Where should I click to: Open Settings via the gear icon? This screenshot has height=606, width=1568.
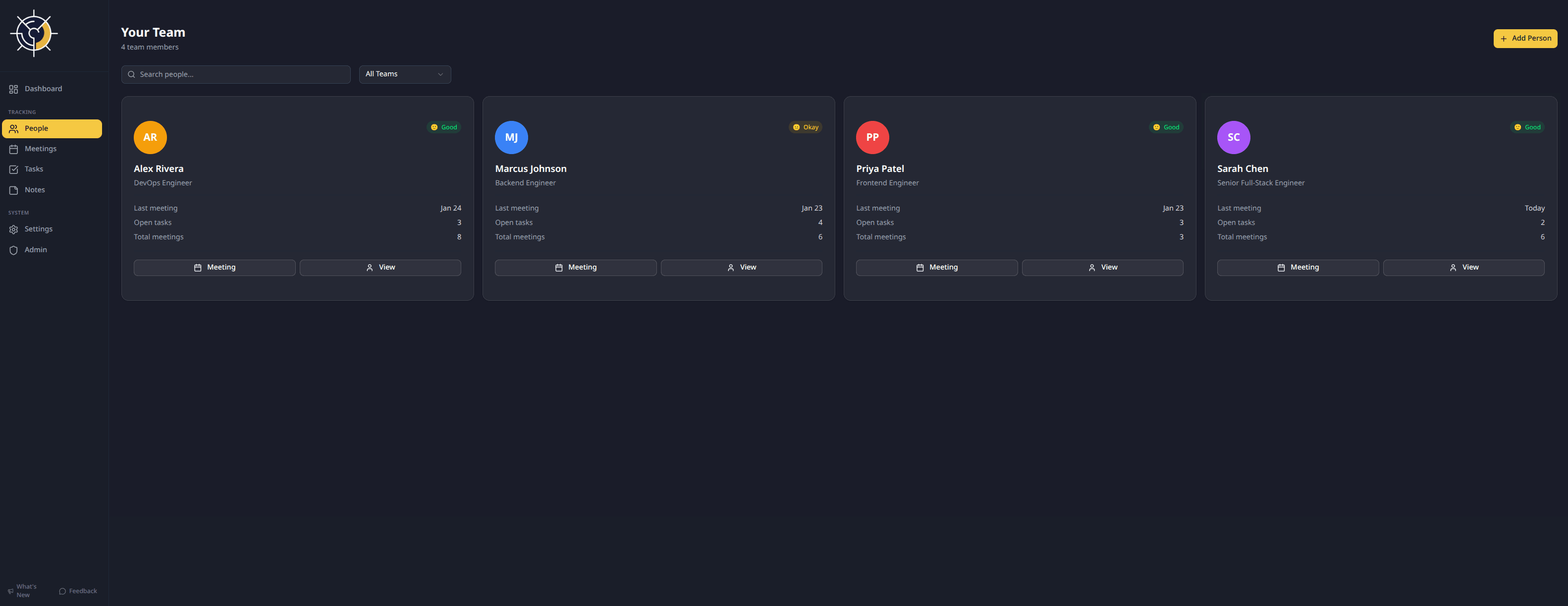[14, 229]
